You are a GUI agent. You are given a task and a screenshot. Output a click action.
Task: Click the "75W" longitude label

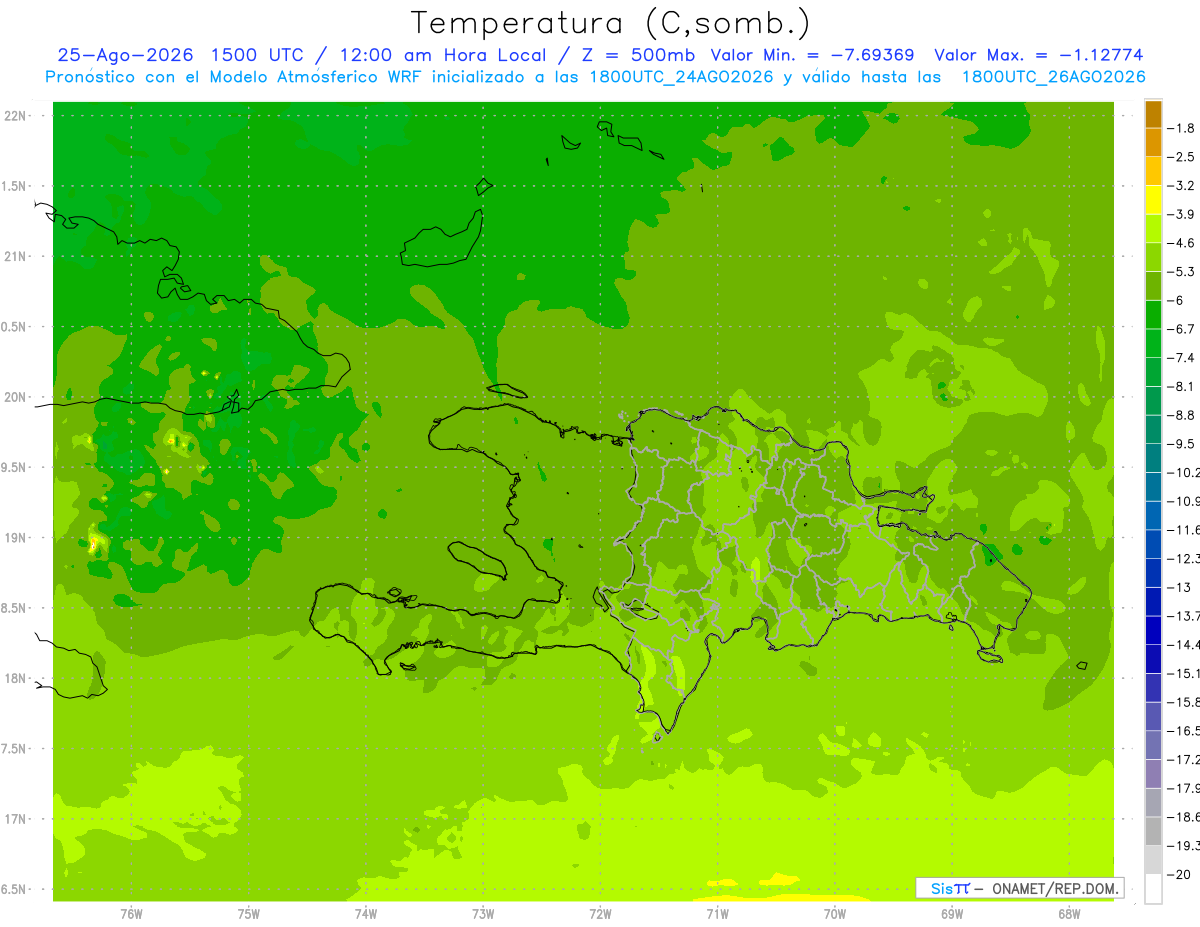point(248,913)
